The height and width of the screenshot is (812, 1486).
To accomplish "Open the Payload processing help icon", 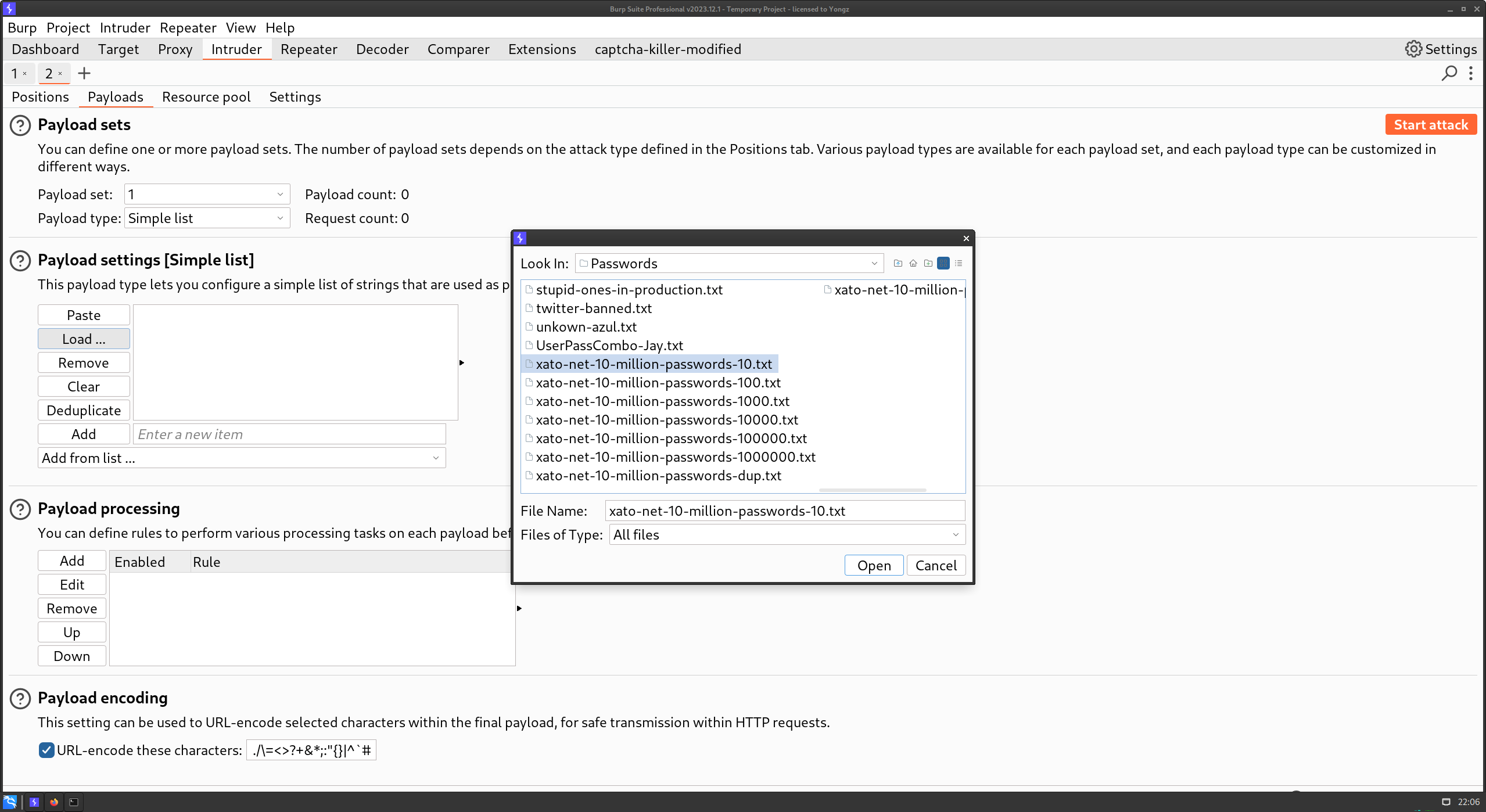I will coord(20,509).
